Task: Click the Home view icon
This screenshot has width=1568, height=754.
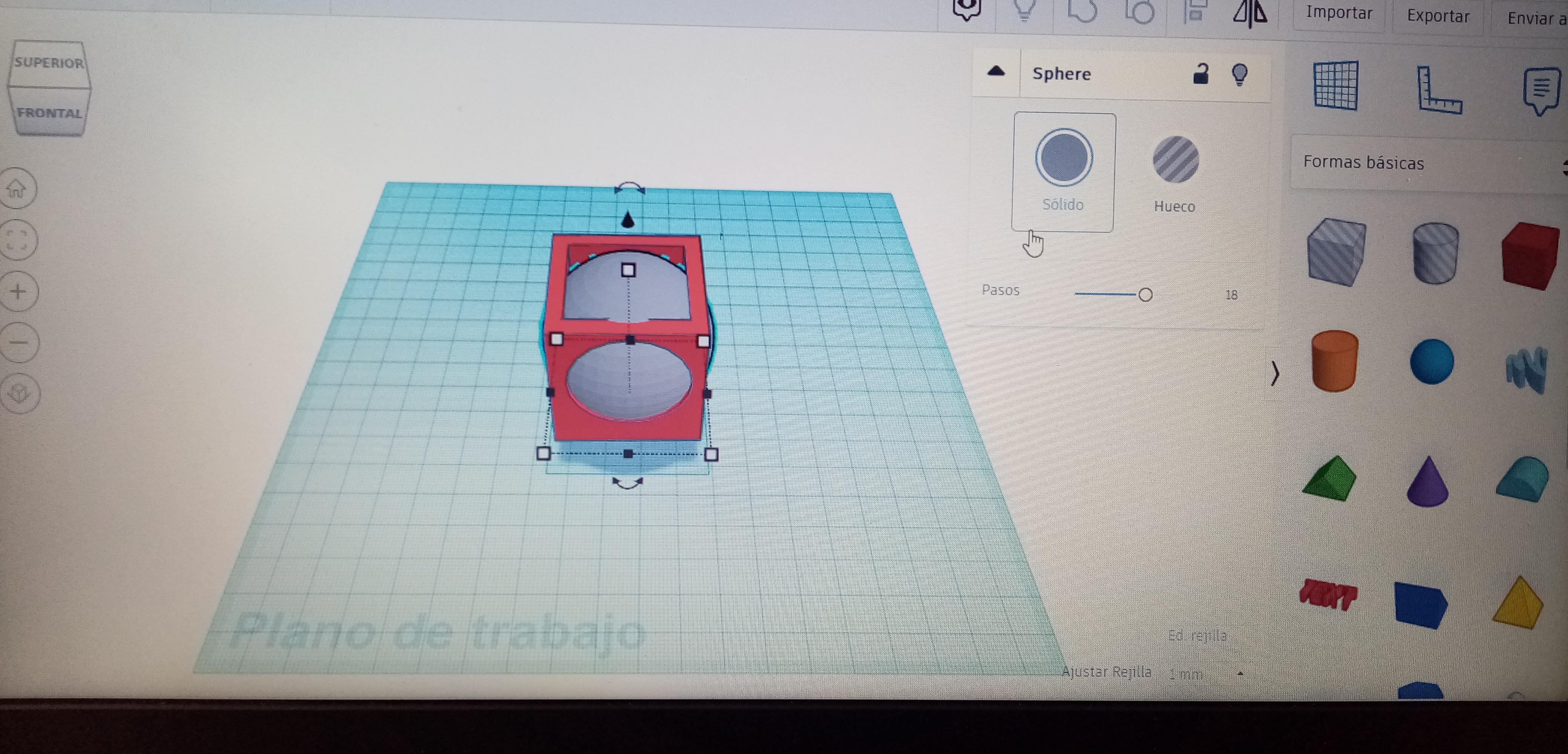Action: (17, 189)
